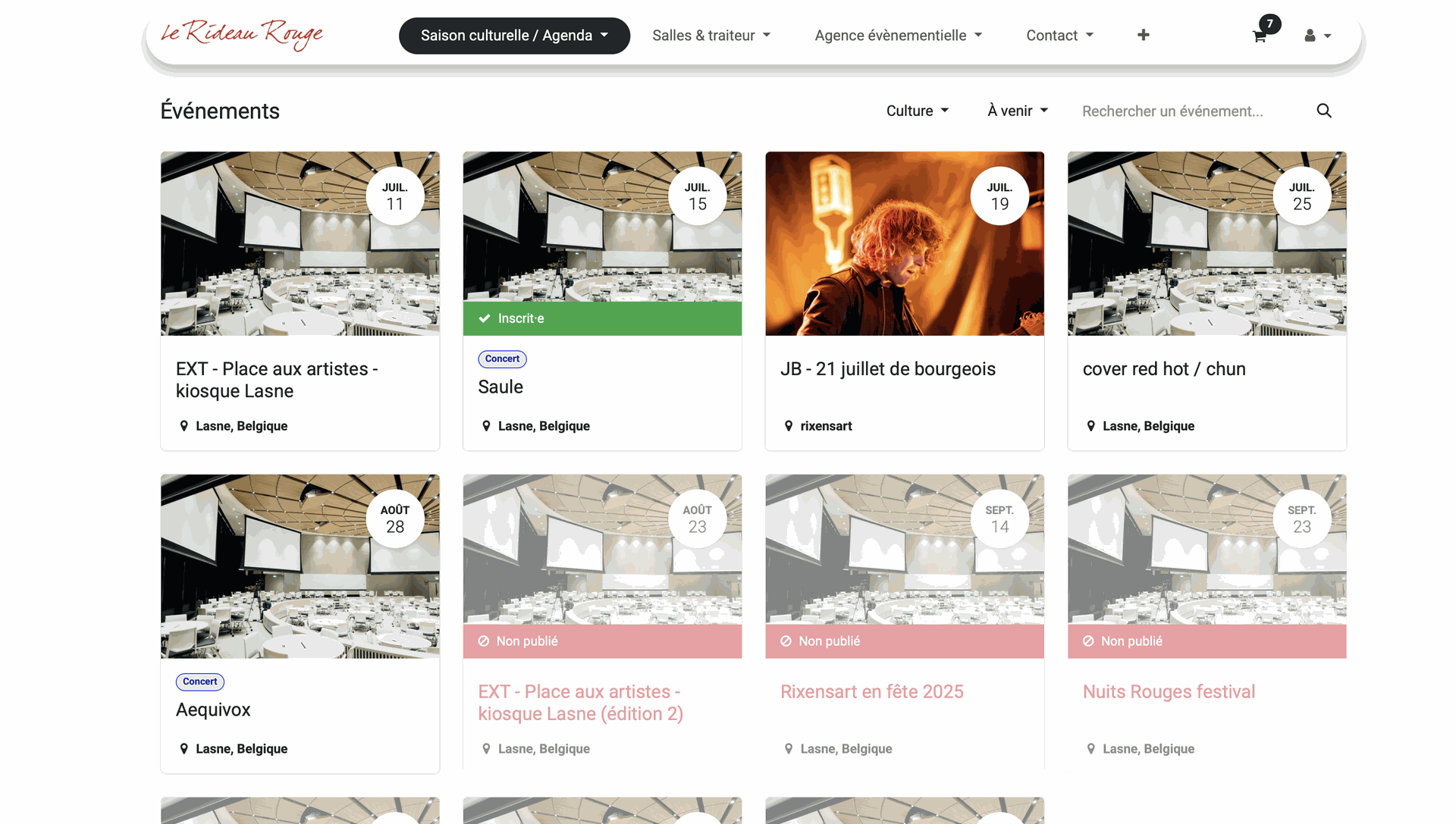
Task: Click Le Rideau Rouge logo
Action: point(242,34)
